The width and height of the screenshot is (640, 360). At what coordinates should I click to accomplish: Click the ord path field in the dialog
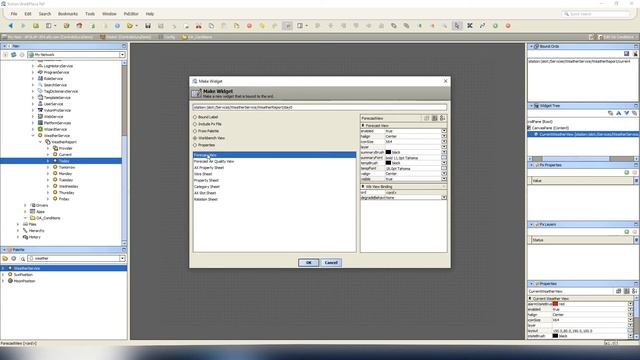(x=320, y=107)
